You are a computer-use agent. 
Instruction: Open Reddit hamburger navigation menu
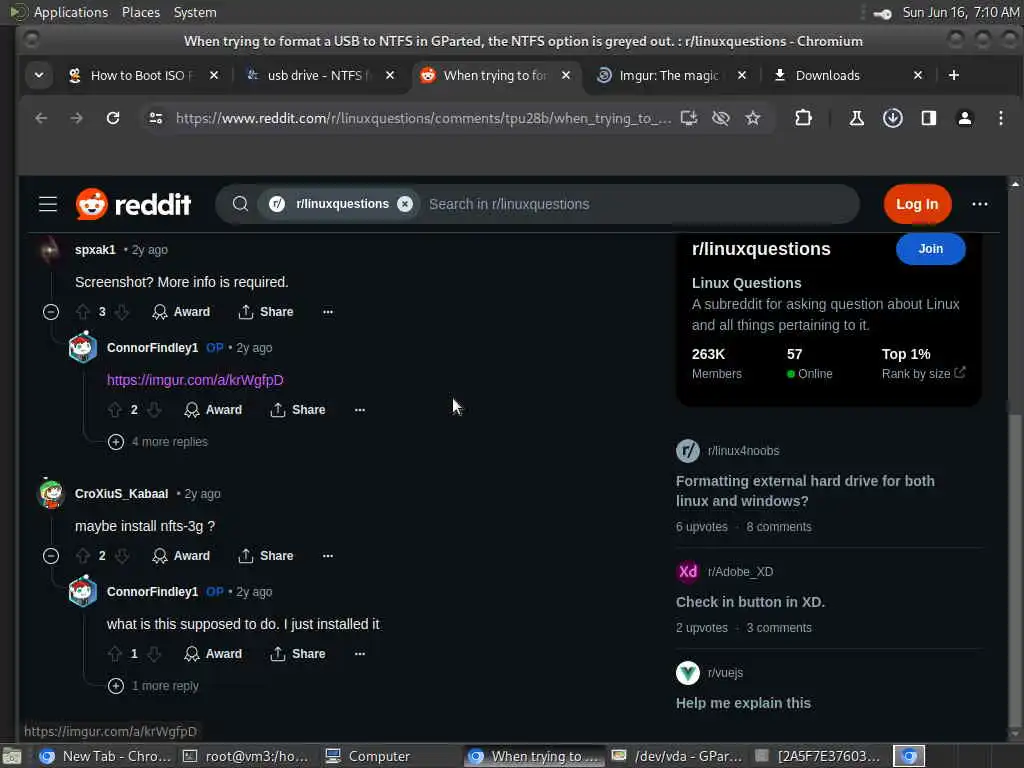coord(48,204)
